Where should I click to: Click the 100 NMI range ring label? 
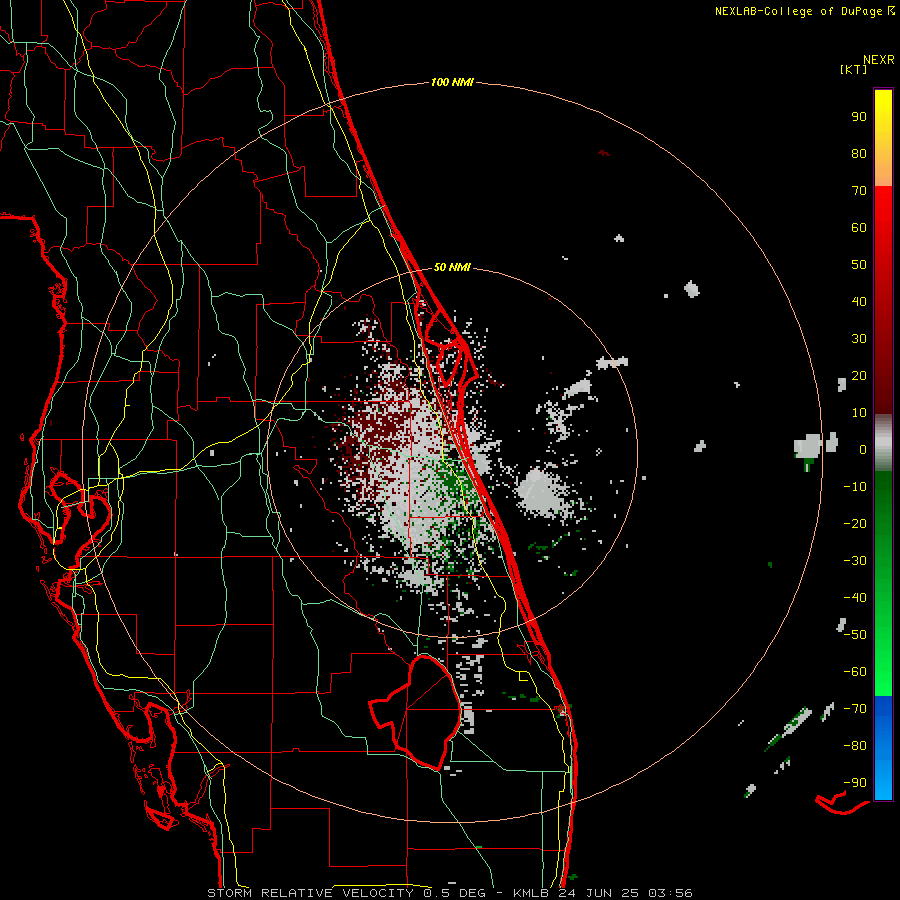click(452, 83)
